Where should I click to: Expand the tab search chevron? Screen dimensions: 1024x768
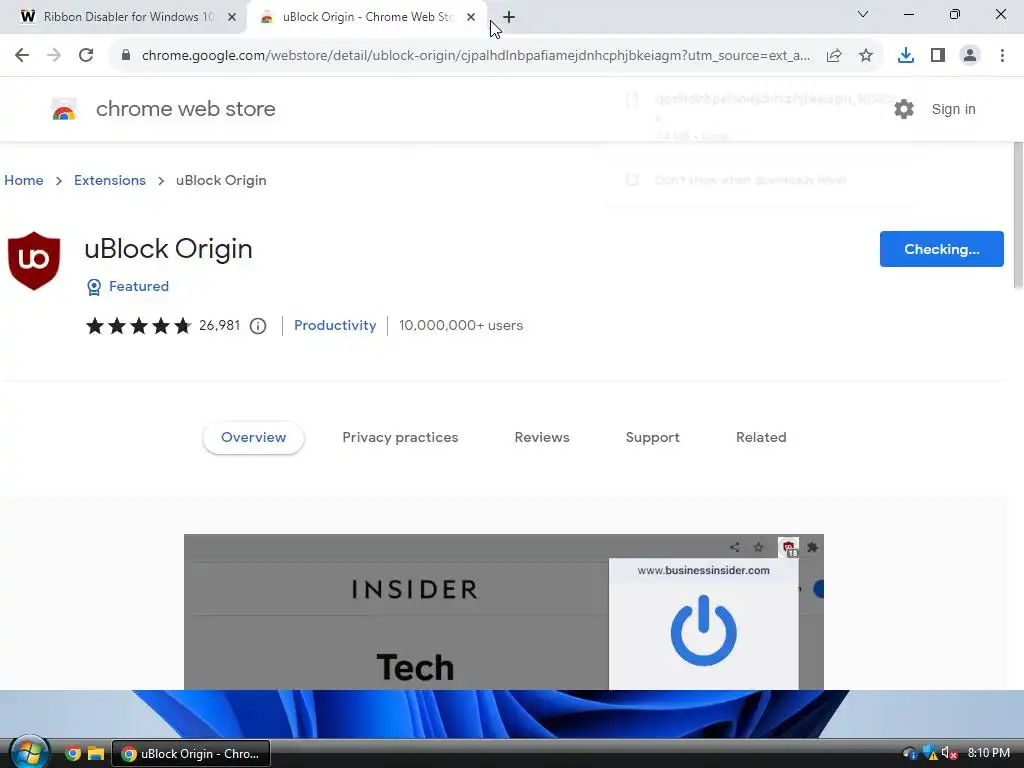coord(863,14)
